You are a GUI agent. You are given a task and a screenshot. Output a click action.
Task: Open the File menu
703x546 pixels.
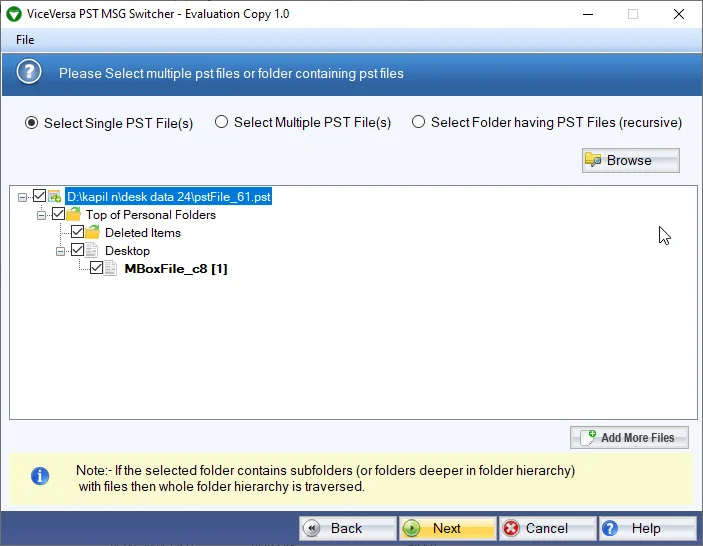click(x=25, y=40)
